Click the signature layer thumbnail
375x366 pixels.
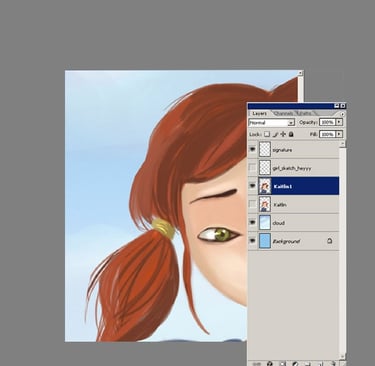pos(265,150)
